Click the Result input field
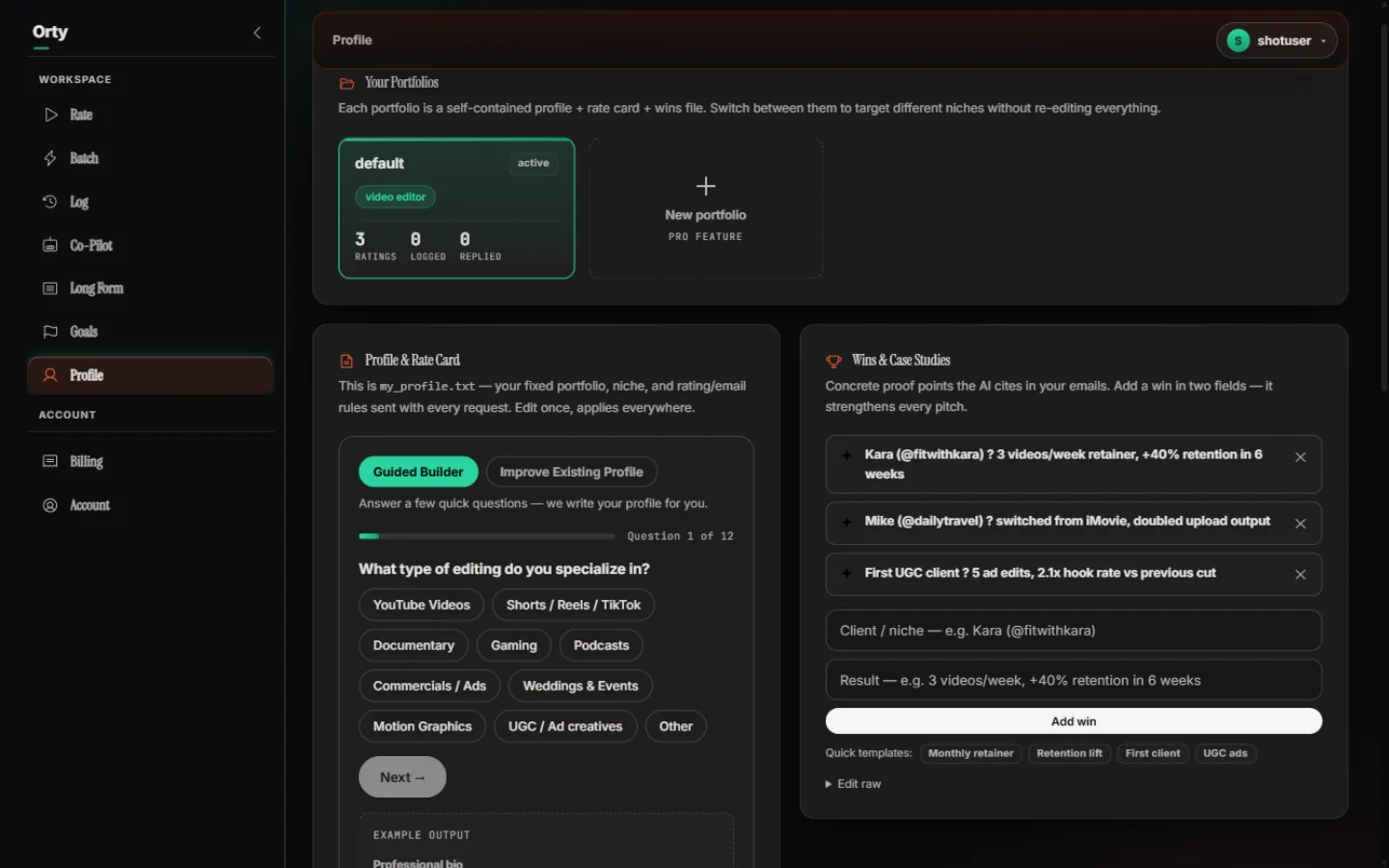Screen dimensions: 1389x868 coord(1074,680)
